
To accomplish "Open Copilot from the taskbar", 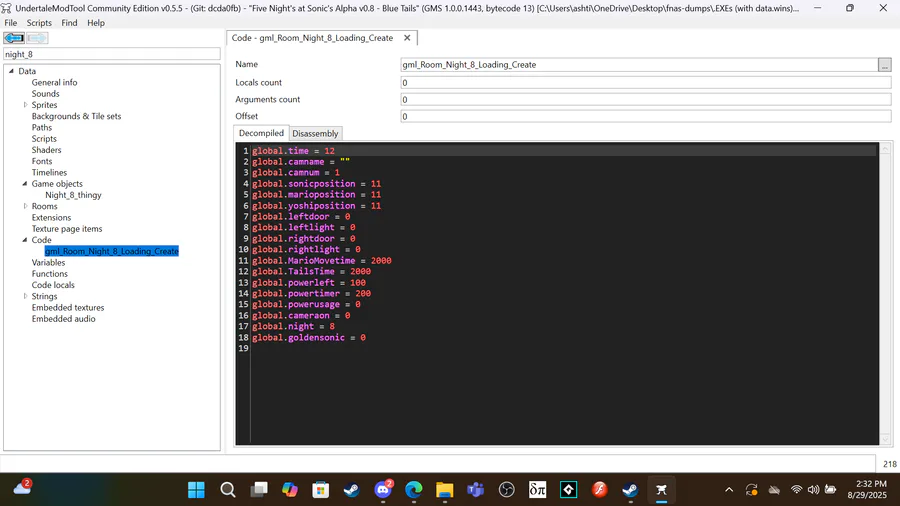I will [290, 489].
